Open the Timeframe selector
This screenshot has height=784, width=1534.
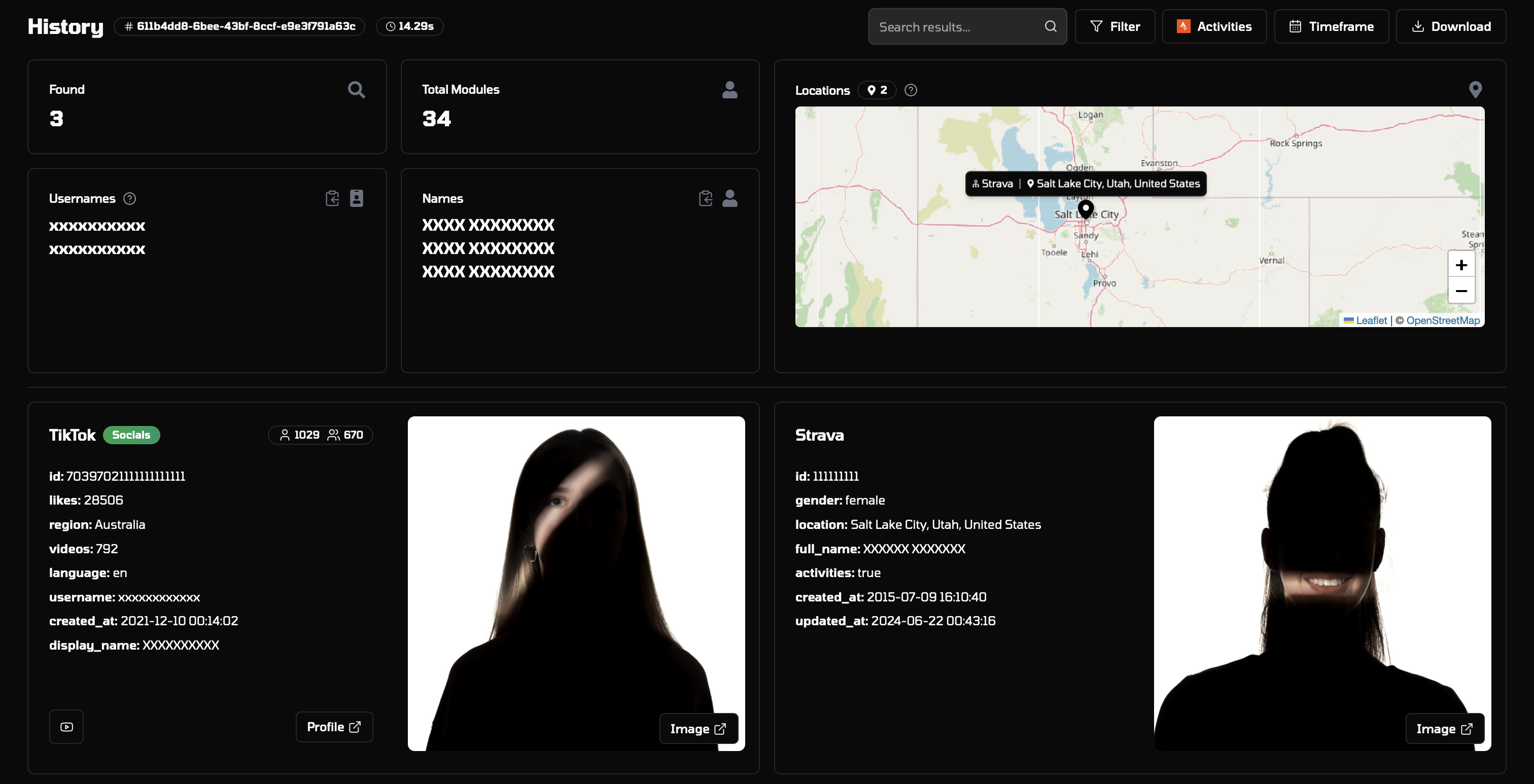(x=1332, y=27)
